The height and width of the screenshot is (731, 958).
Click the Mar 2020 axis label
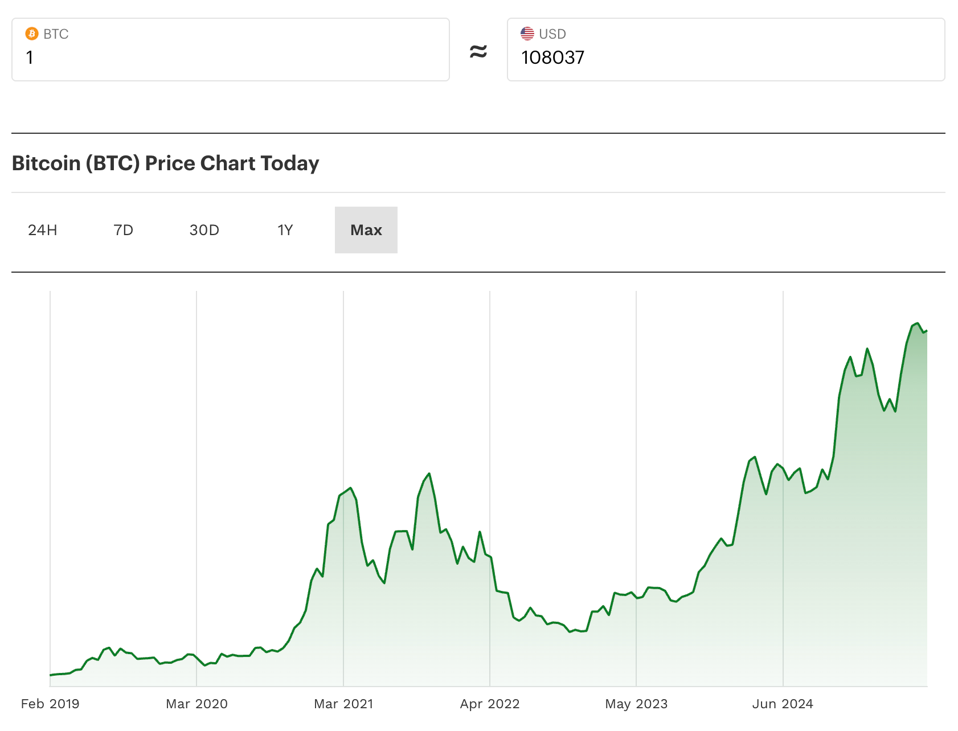tap(197, 704)
